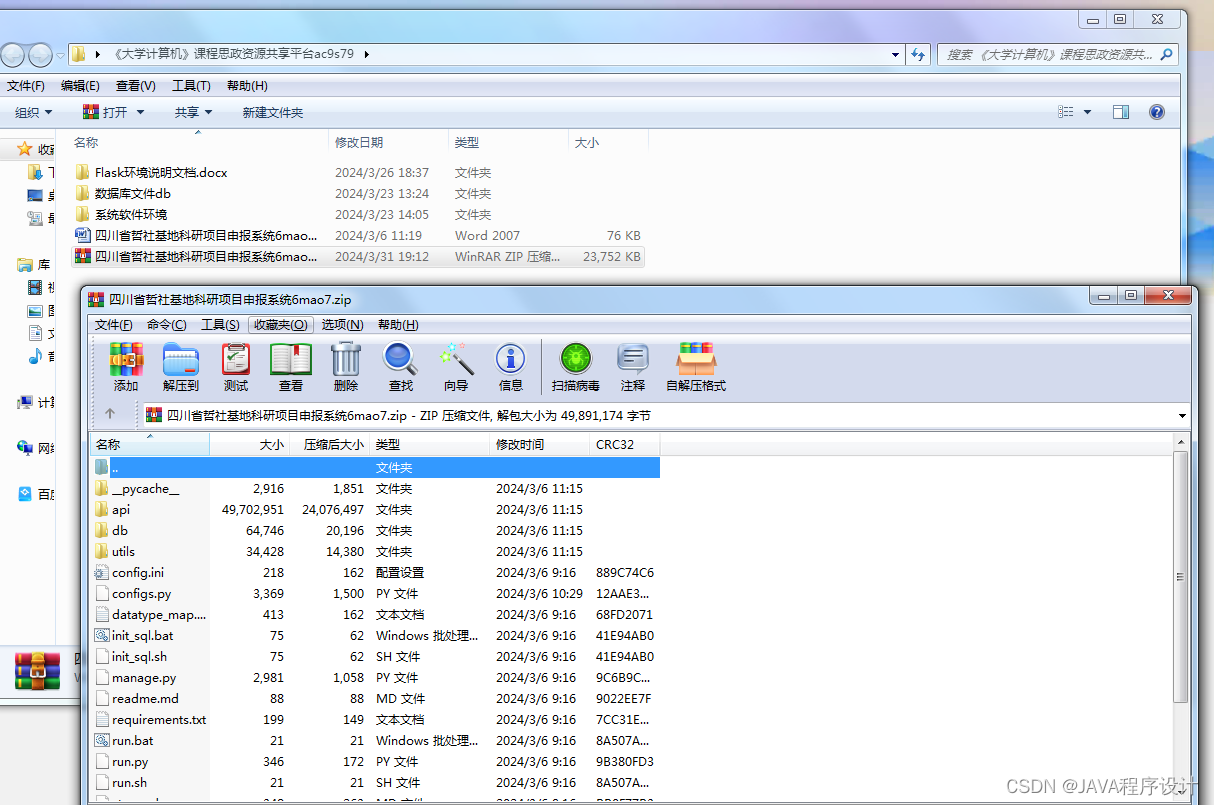Screen dimensions: 1214x805
Task: Open WinRAR 帮助(H) menu
Action: (x=397, y=325)
